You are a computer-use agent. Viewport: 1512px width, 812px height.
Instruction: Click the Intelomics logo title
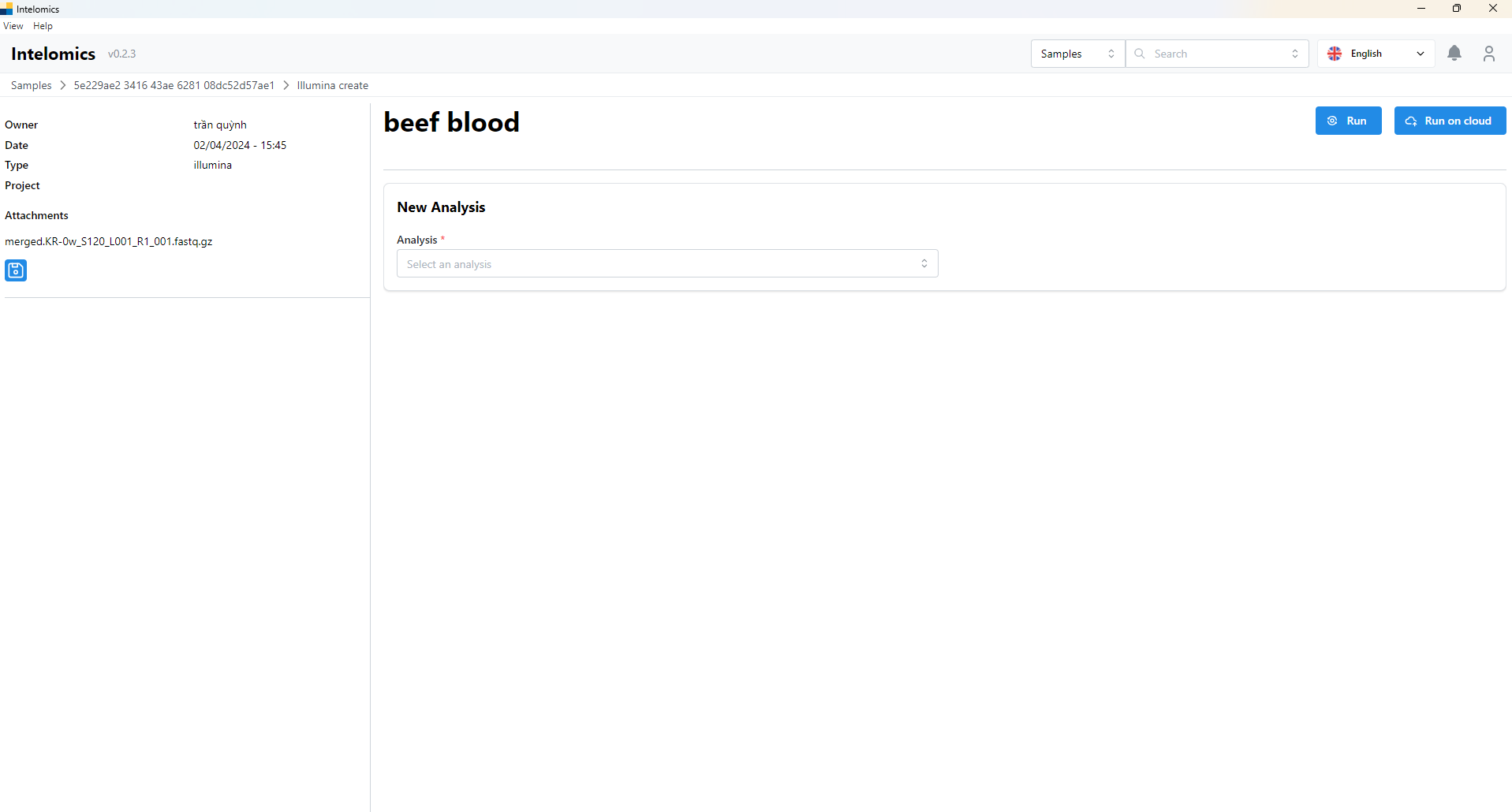coord(53,54)
